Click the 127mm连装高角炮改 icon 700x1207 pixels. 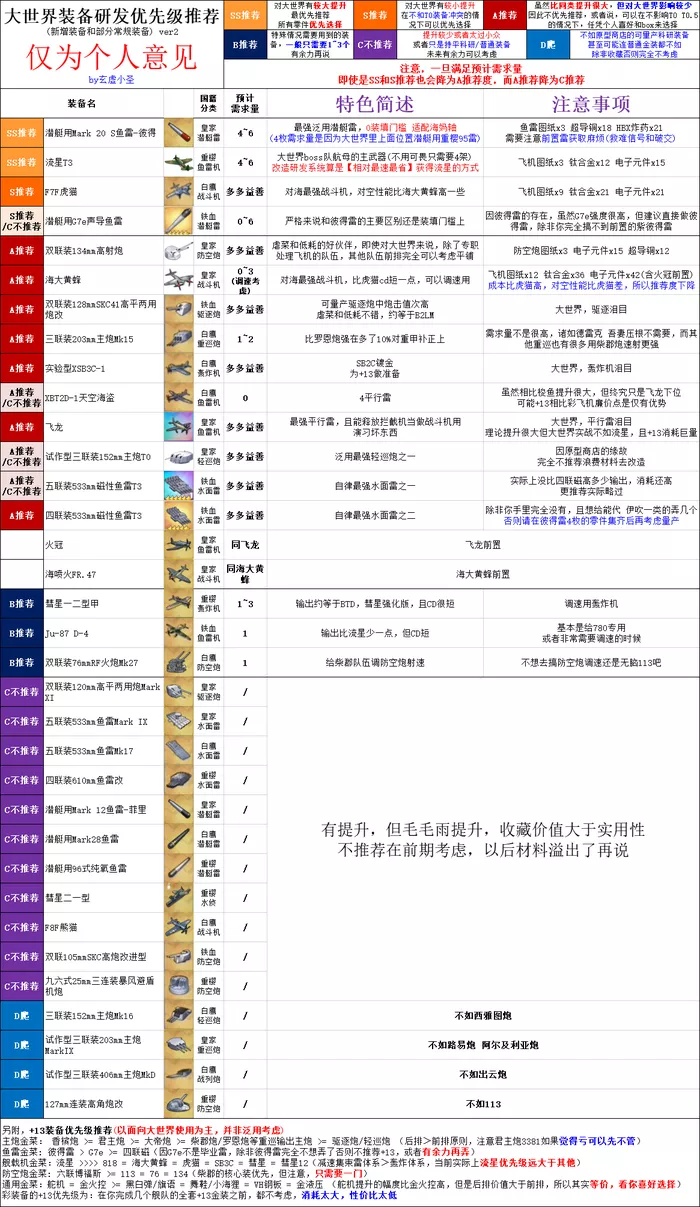click(x=181, y=1103)
